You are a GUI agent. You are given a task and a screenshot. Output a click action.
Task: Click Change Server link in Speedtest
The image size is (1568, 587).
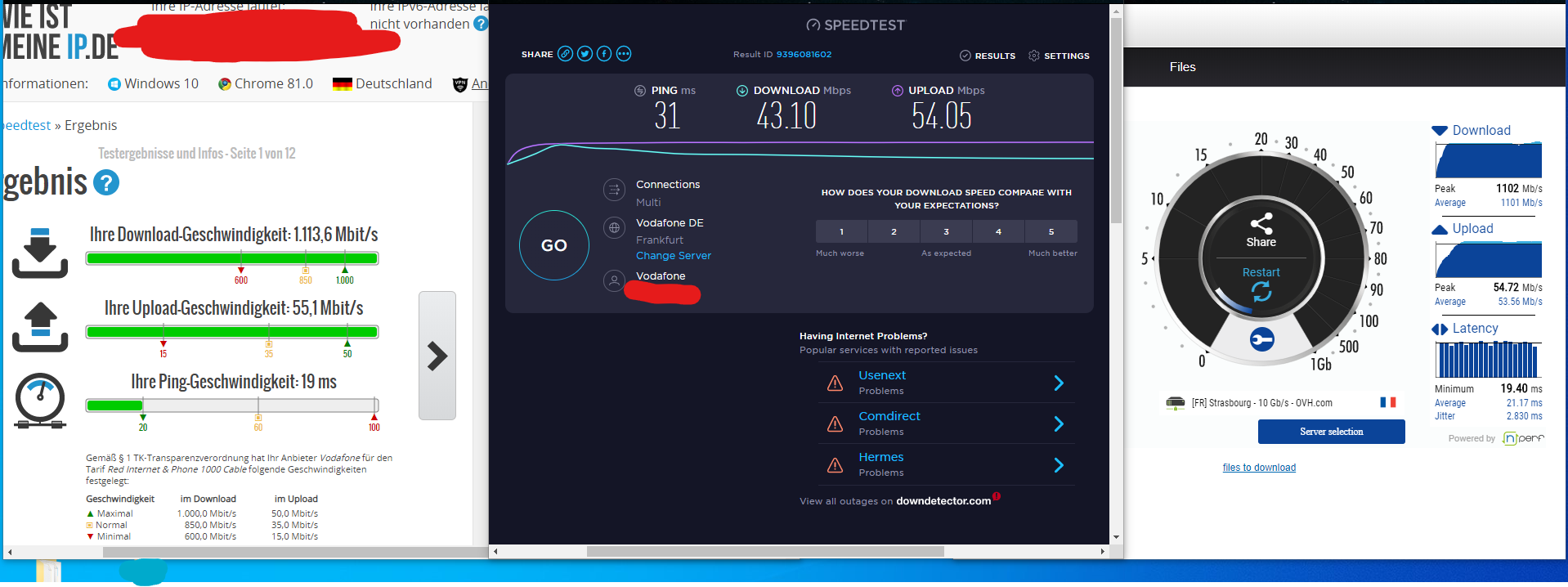coord(674,256)
